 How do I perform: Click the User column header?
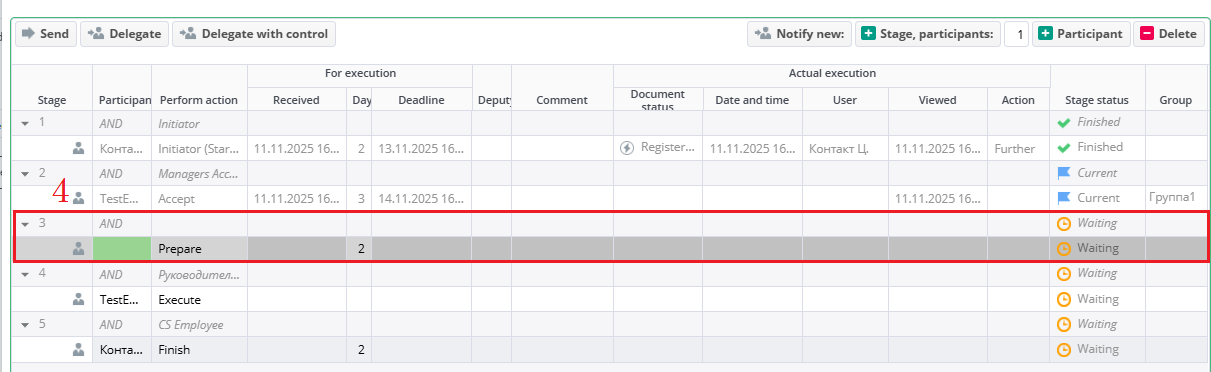click(x=845, y=100)
